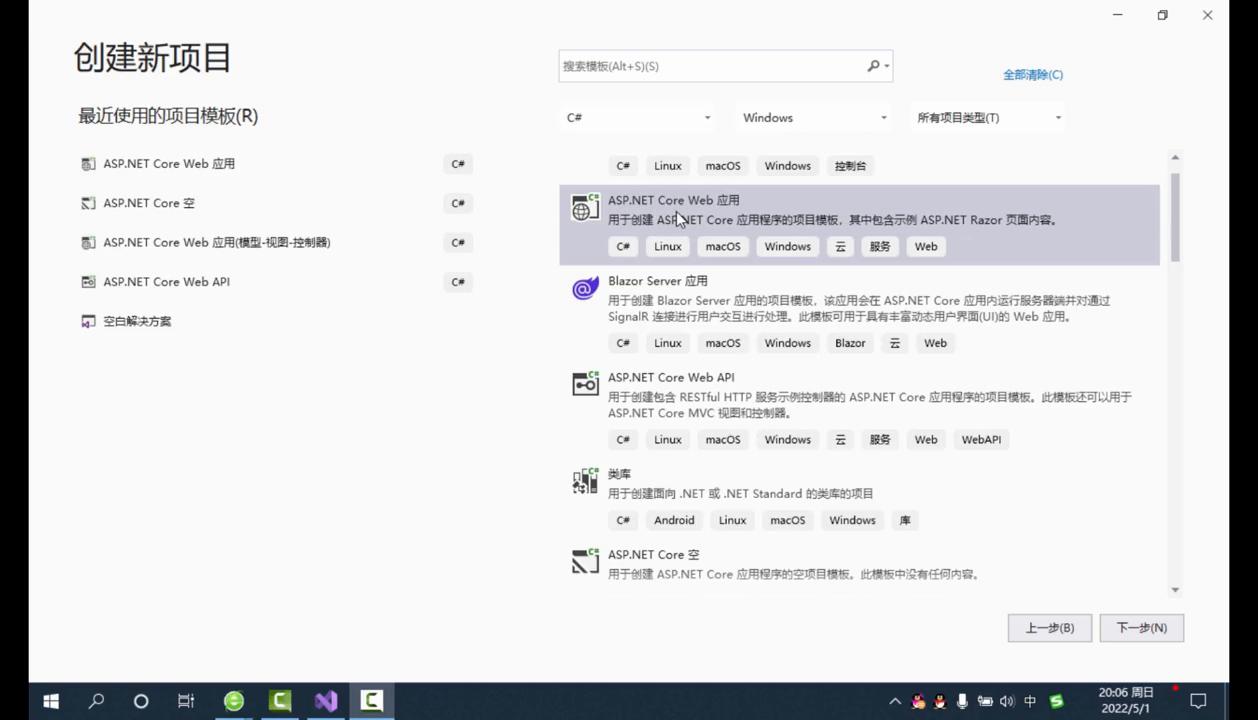This screenshot has height=720, width=1258.
Task: Expand hidden tray icons chevron
Action: point(895,701)
